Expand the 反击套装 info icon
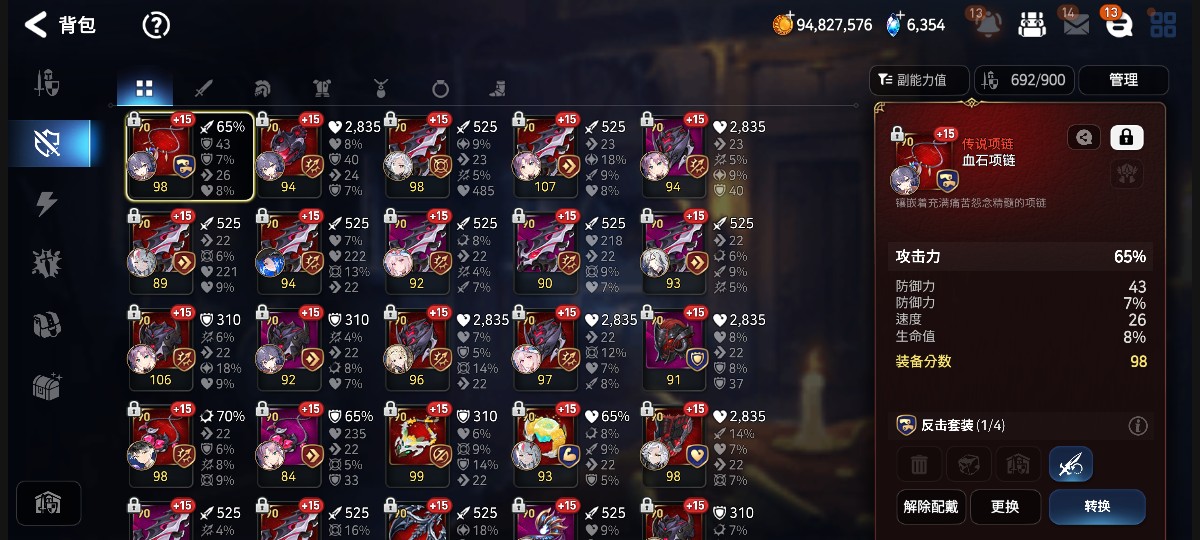 tap(1138, 426)
